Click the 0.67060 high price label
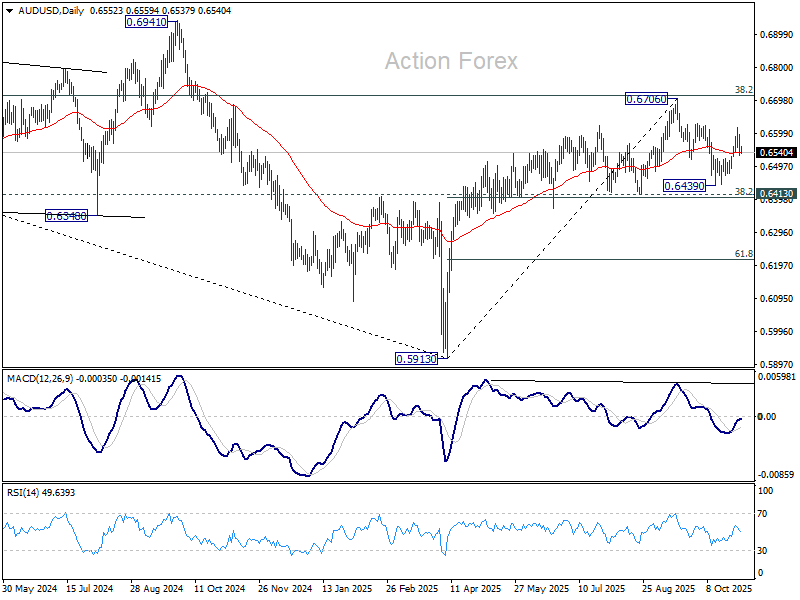800x600 pixels. (647, 99)
